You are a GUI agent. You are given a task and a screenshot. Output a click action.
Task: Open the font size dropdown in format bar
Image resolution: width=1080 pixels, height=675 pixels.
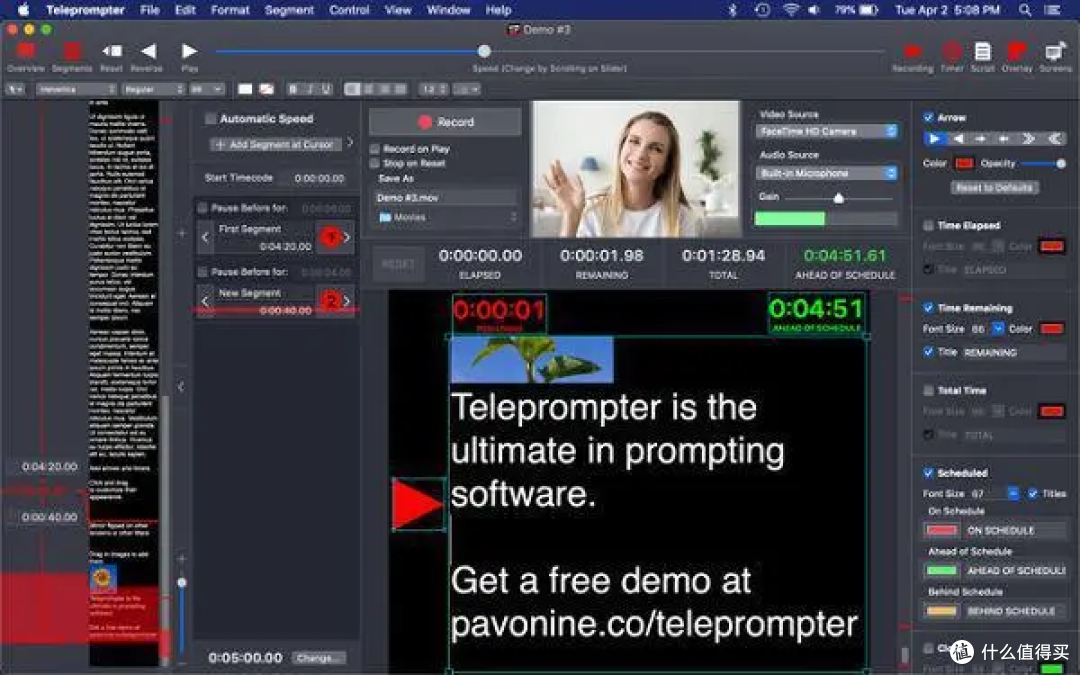[207, 89]
